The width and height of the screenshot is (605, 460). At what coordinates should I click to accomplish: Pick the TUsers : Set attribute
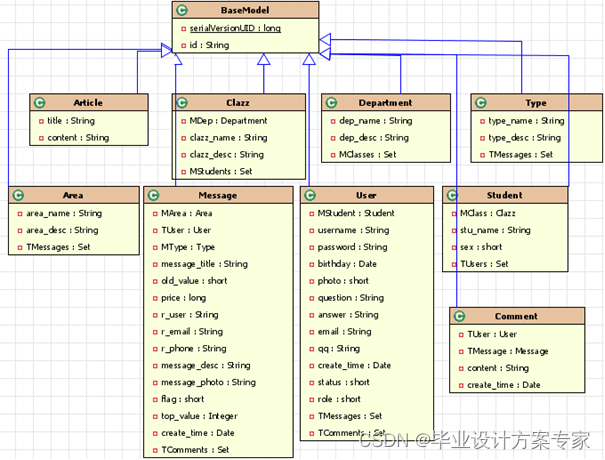(484, 264)
